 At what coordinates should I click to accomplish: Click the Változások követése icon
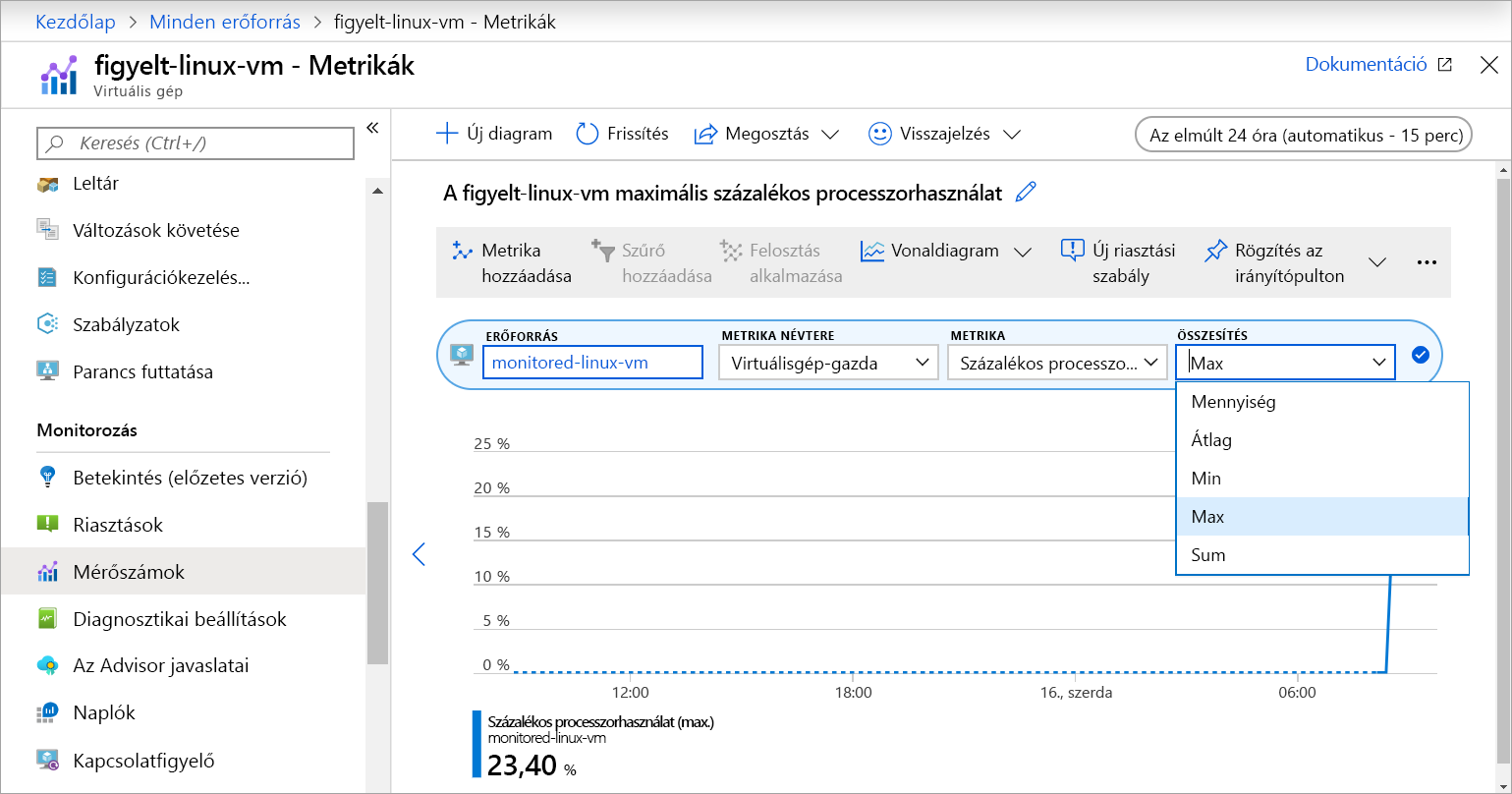pos(47,230)
